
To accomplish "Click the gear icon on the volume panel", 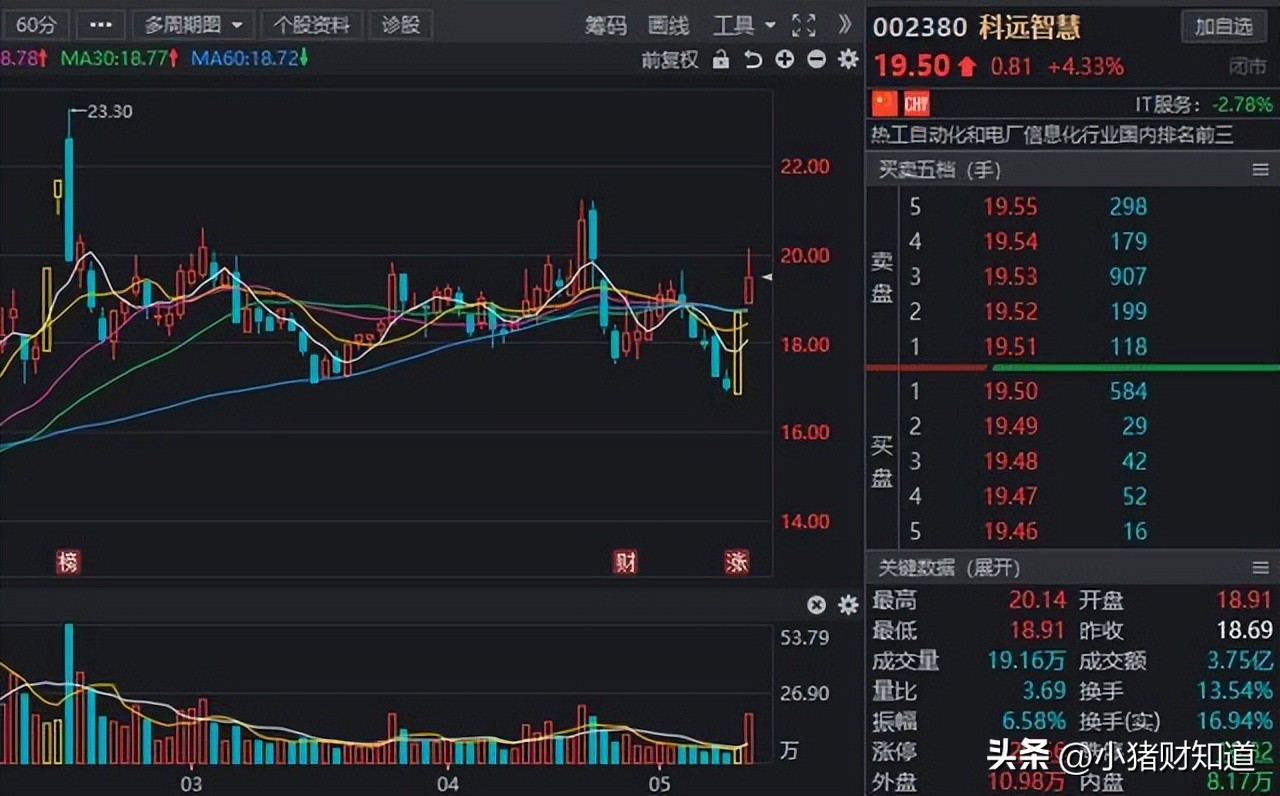I will click(847, 605).
